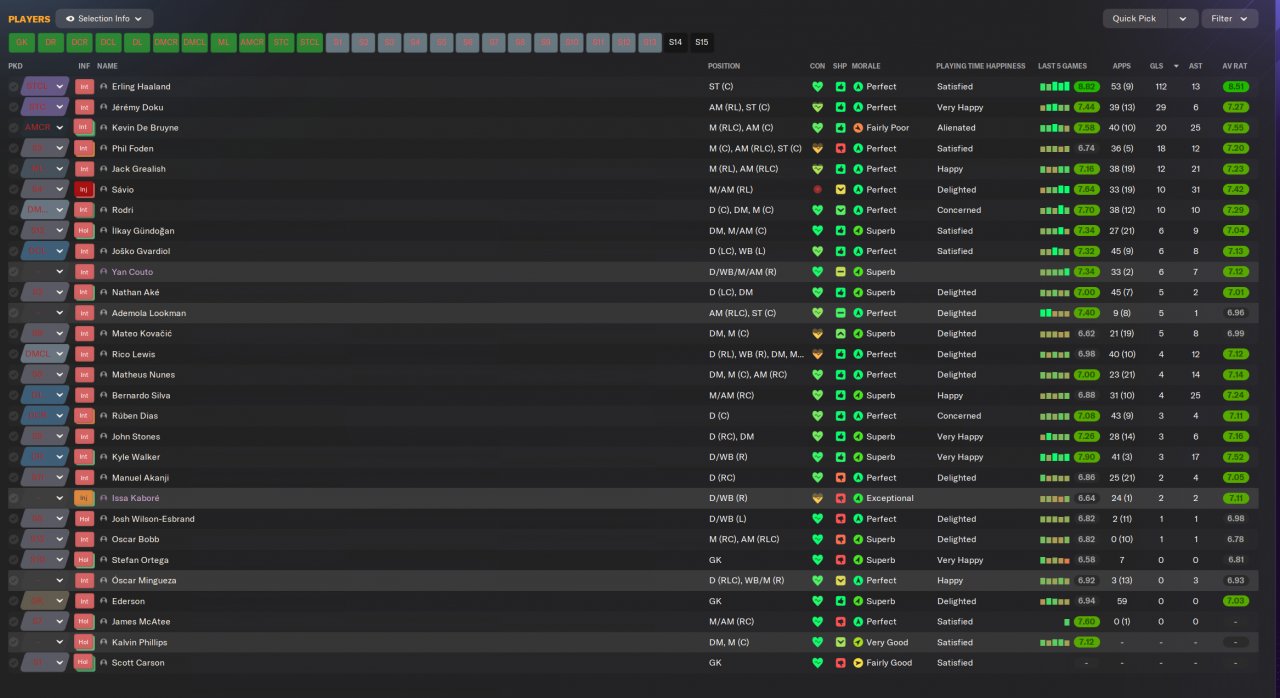Click Kalvin Phillips's Very Good morale icon
The image size is (1280, 698).
(858, 642)
